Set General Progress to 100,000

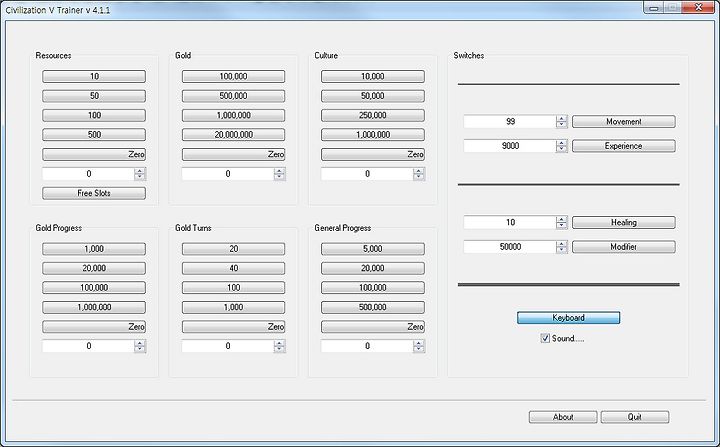tap(372, 288)
